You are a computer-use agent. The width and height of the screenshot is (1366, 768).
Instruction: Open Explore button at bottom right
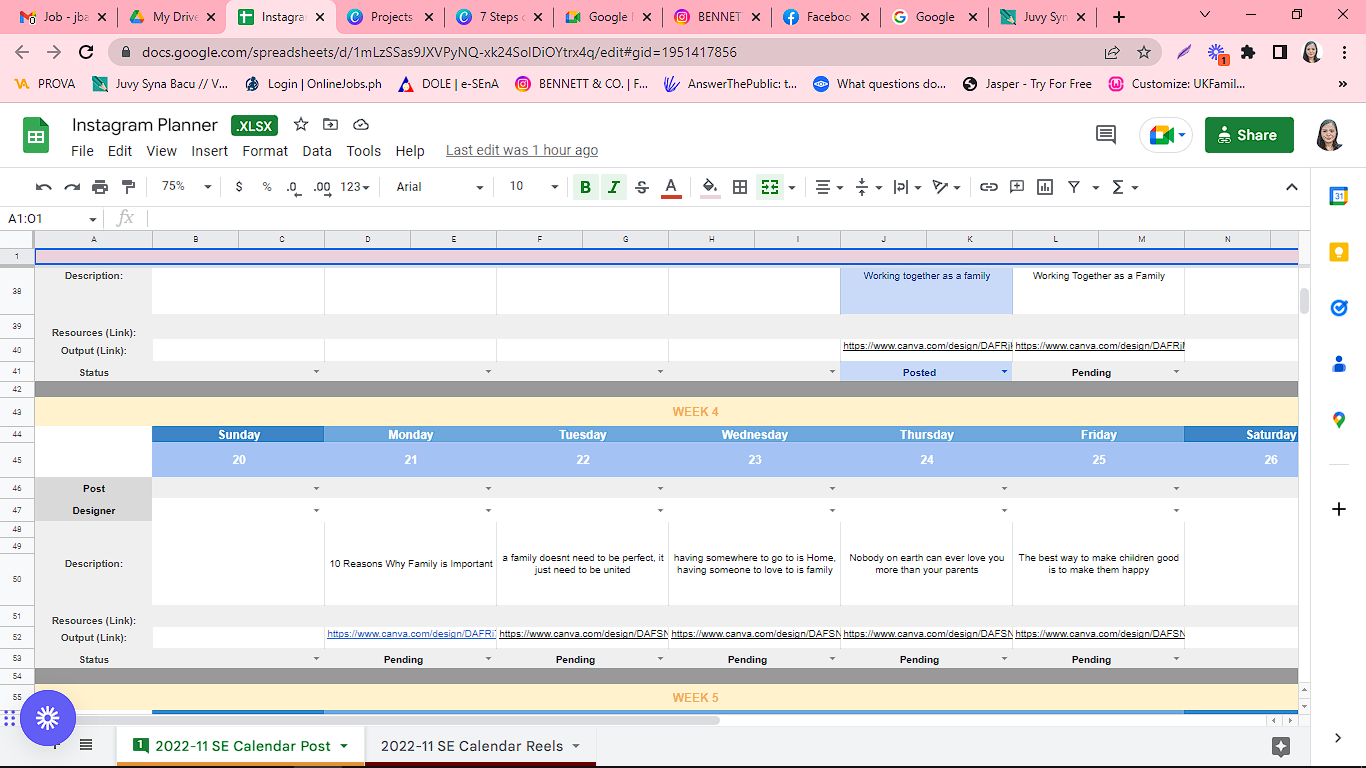[x=1281, y=746]
